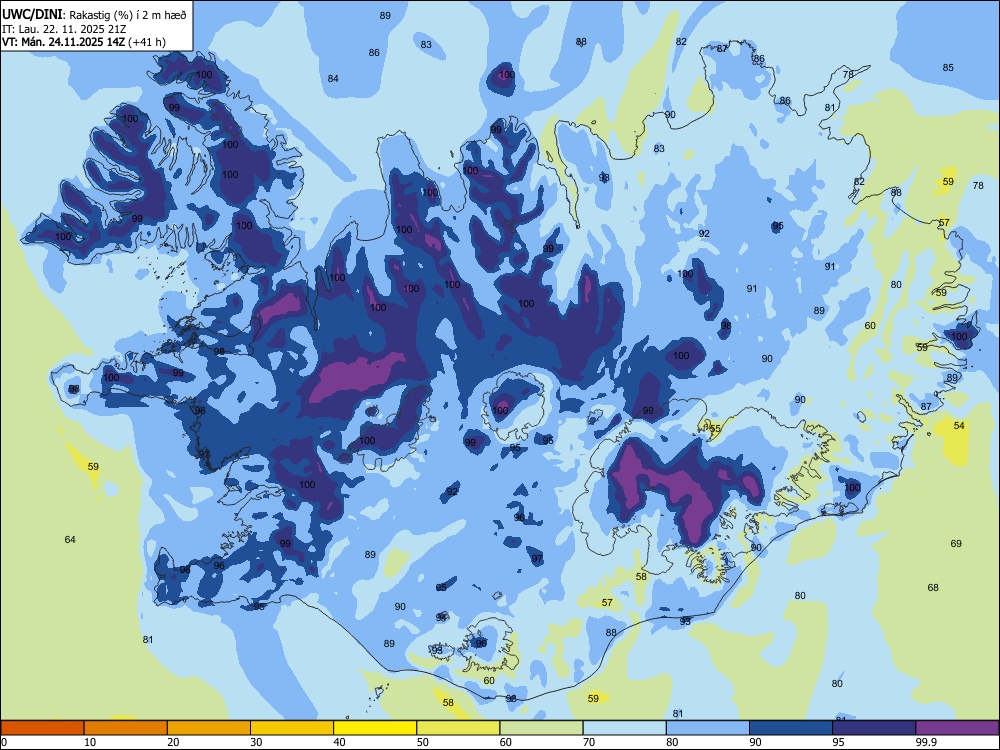Click the navy 95–99.9 legend swatch
The height and width of the screenshot is (750, 1000).
coord(874,728)
